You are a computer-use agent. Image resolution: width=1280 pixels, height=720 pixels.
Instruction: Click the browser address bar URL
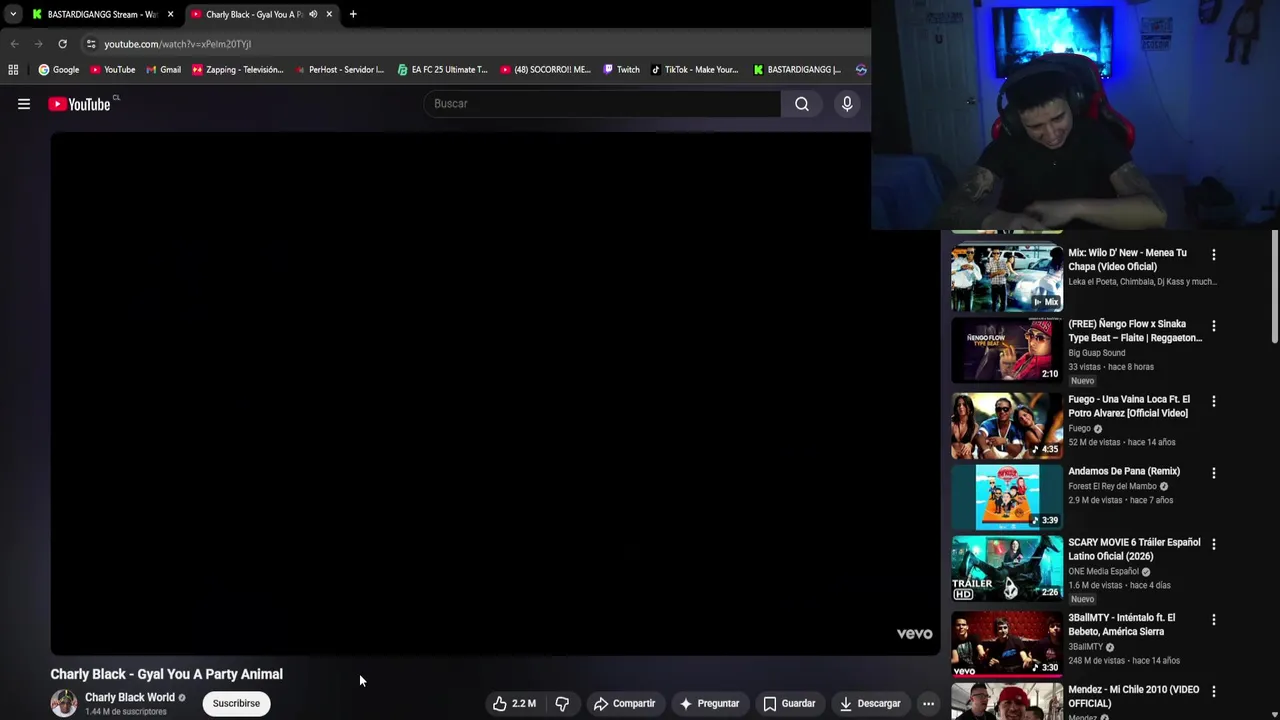click(x=178, y=44)
